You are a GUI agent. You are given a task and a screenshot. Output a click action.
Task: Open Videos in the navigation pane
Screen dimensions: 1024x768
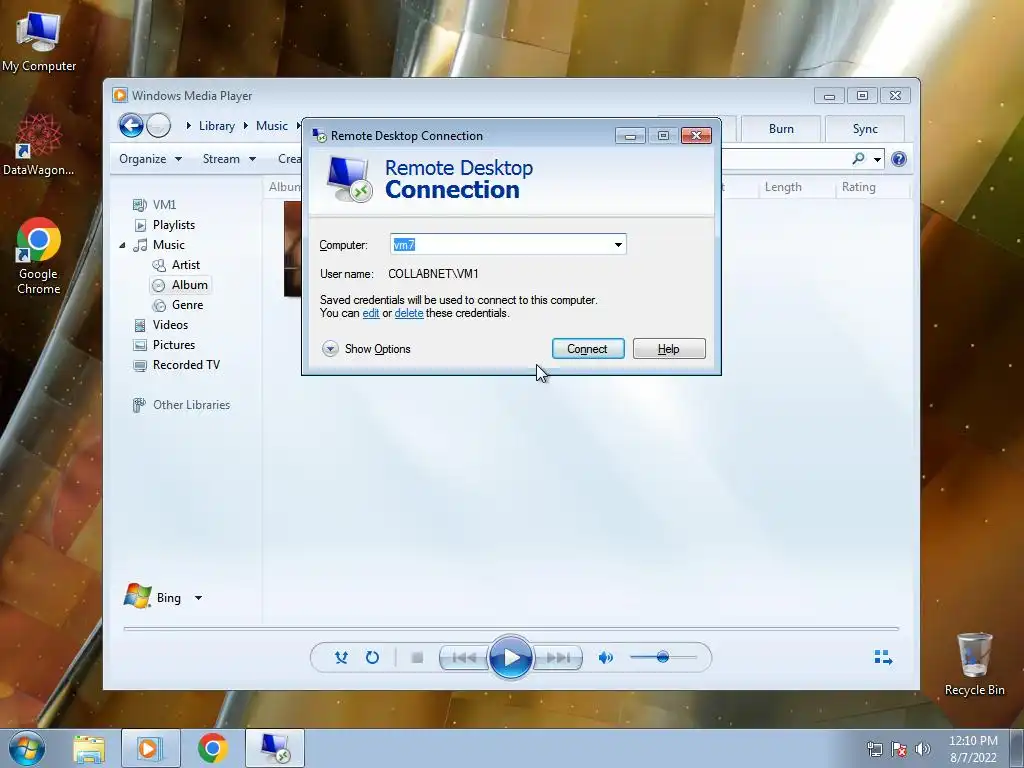[x=161, y=325]
